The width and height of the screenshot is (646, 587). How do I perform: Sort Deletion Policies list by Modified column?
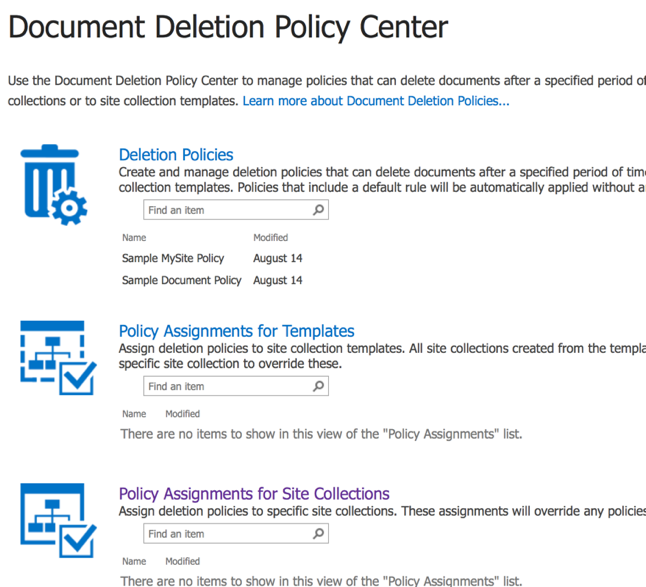click(x=270, y=238)
